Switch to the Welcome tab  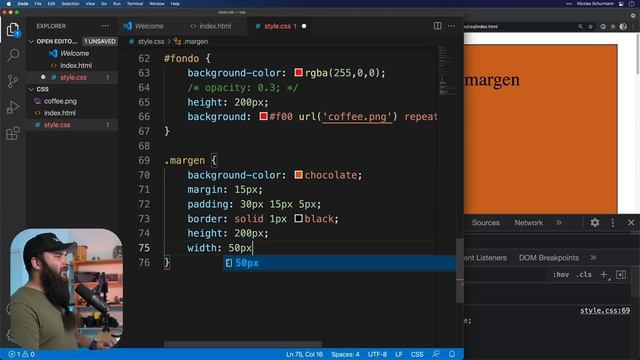(x=144, y=26)
